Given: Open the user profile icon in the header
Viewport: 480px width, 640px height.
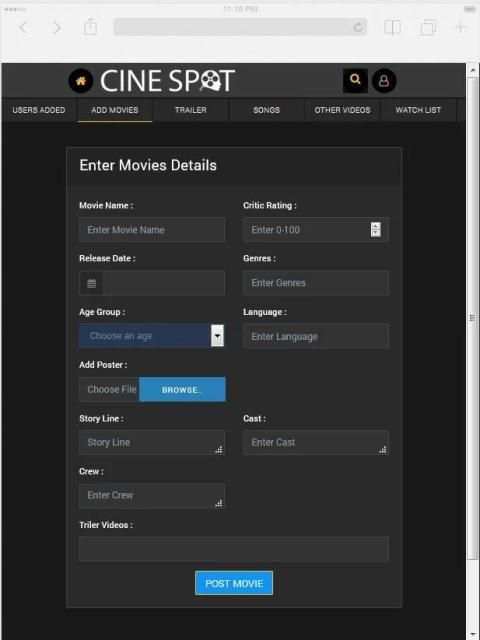Looking at the screenshot, I should pos(384,80).
